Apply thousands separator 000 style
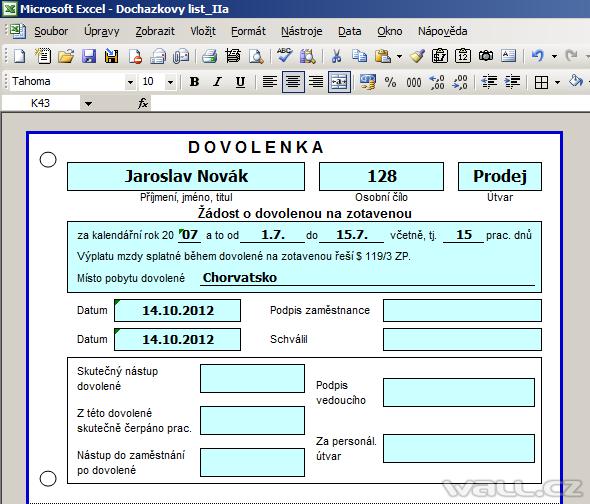Screen dimensions: 590x504 click(x=414, y=82)
